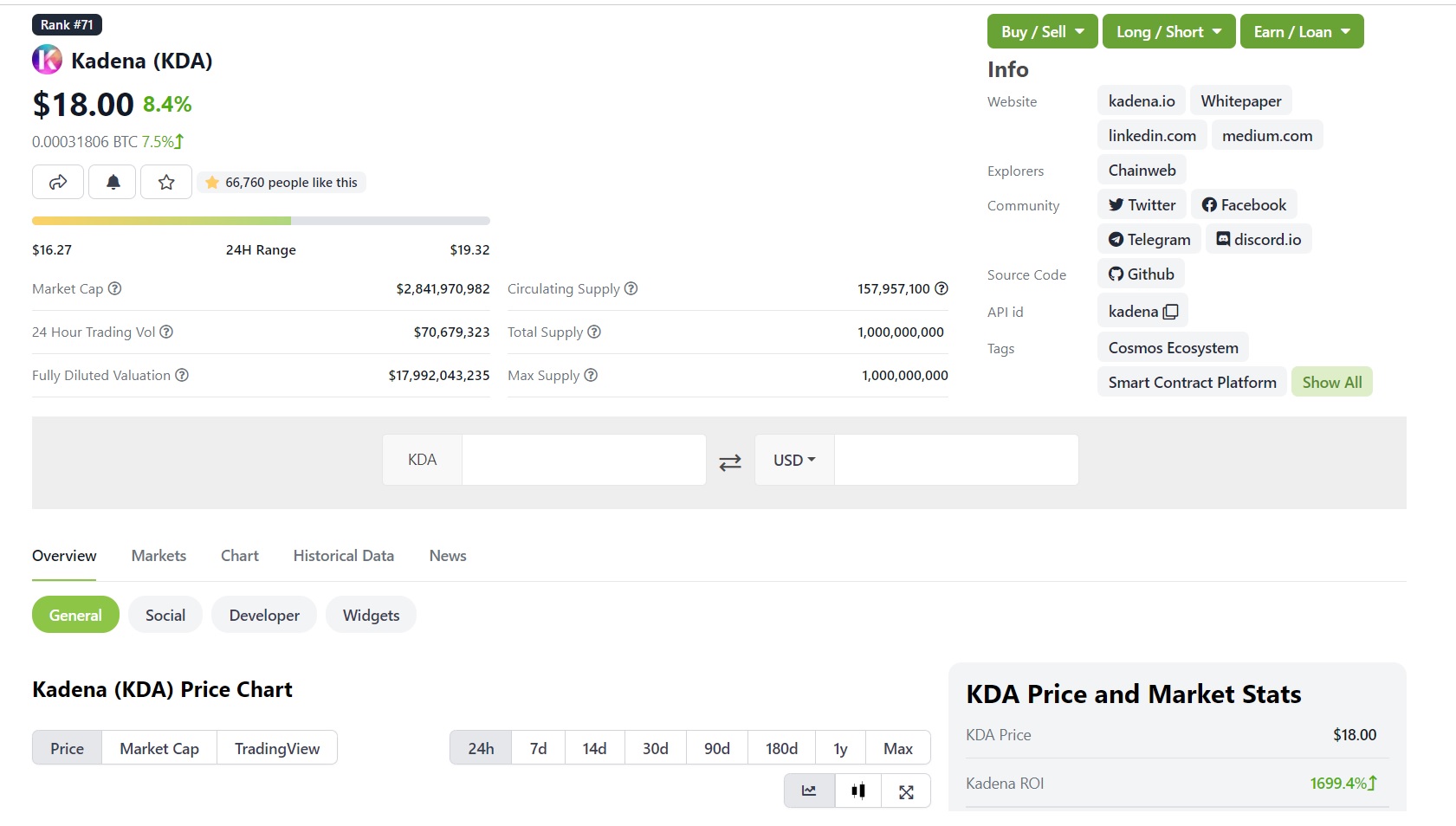Switch to candlestick chart icon

(x=857, y=791)
